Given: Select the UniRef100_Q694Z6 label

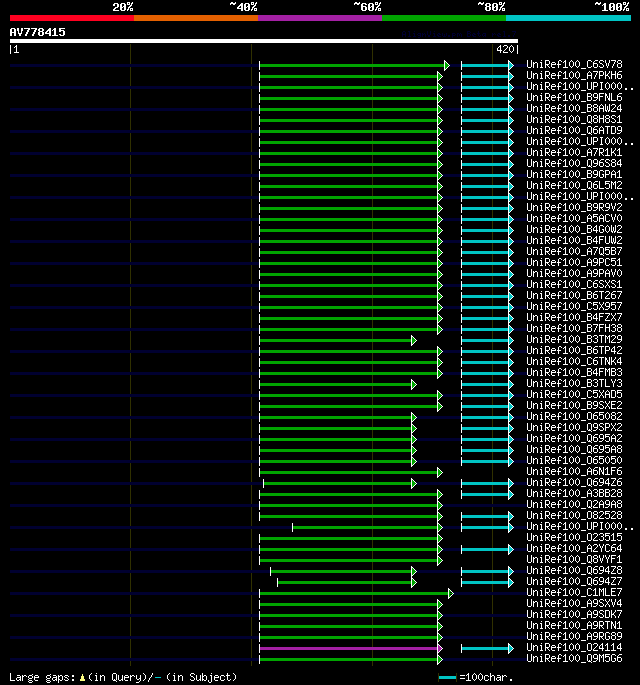Looking at the screenshot, I should pyautogui.click(x=574, y=482).
